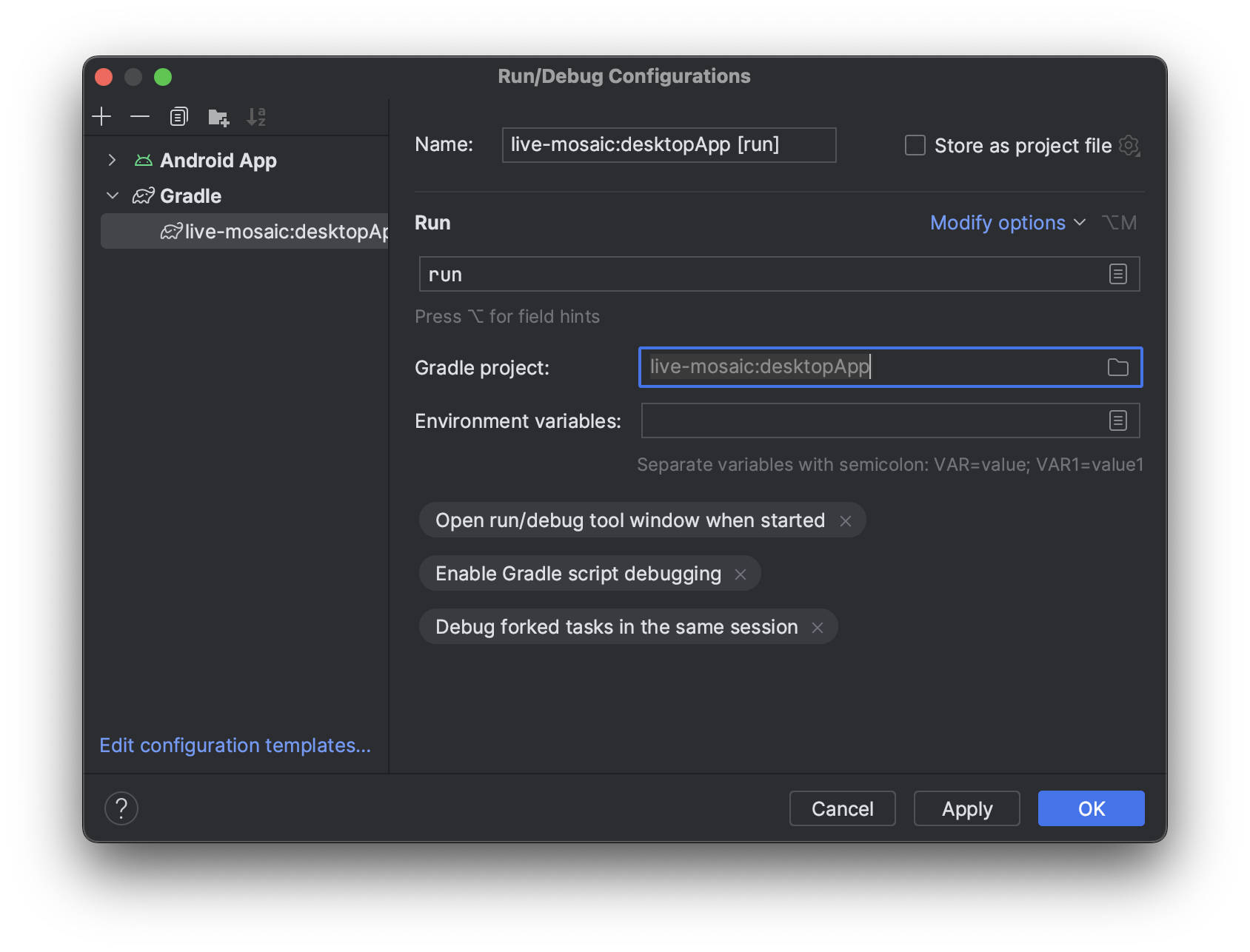Click the expand icon in the run tasks field
This screenshot has width=1250, height=952.
(1117, 274)
